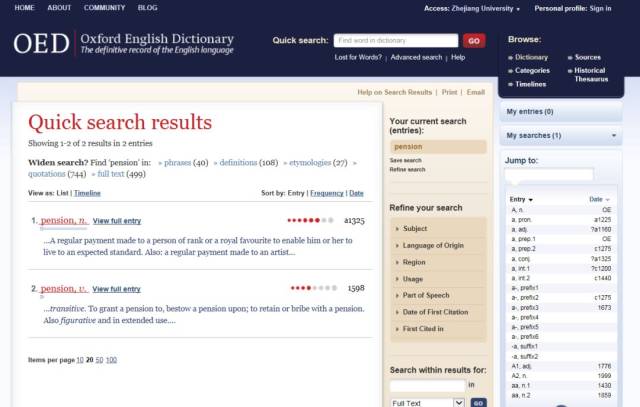The height and width of the screenshot is (407, 640).
Task: Open the HOME menu item
Action: 24,8
